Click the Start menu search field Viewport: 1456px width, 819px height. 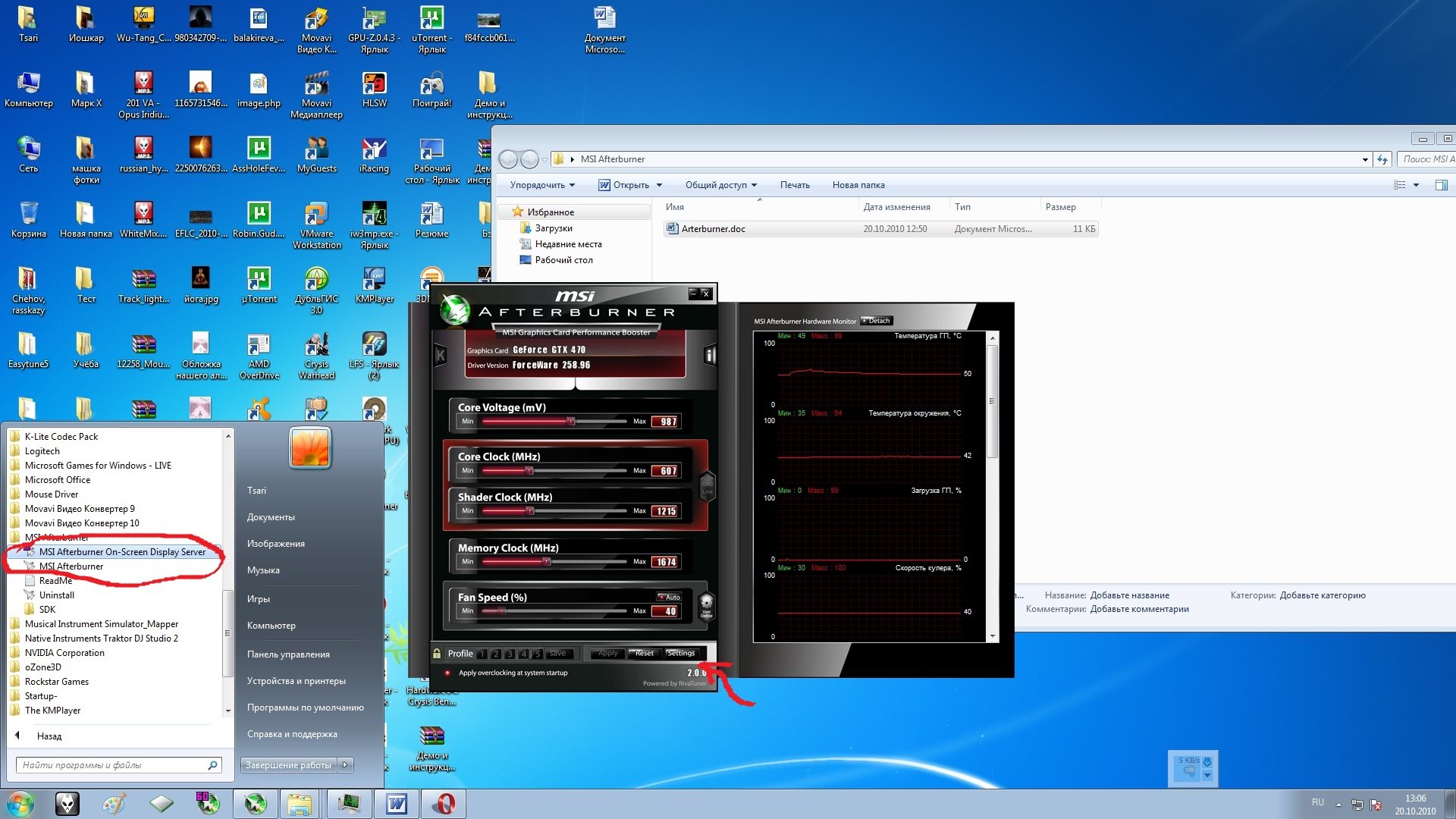114,765
